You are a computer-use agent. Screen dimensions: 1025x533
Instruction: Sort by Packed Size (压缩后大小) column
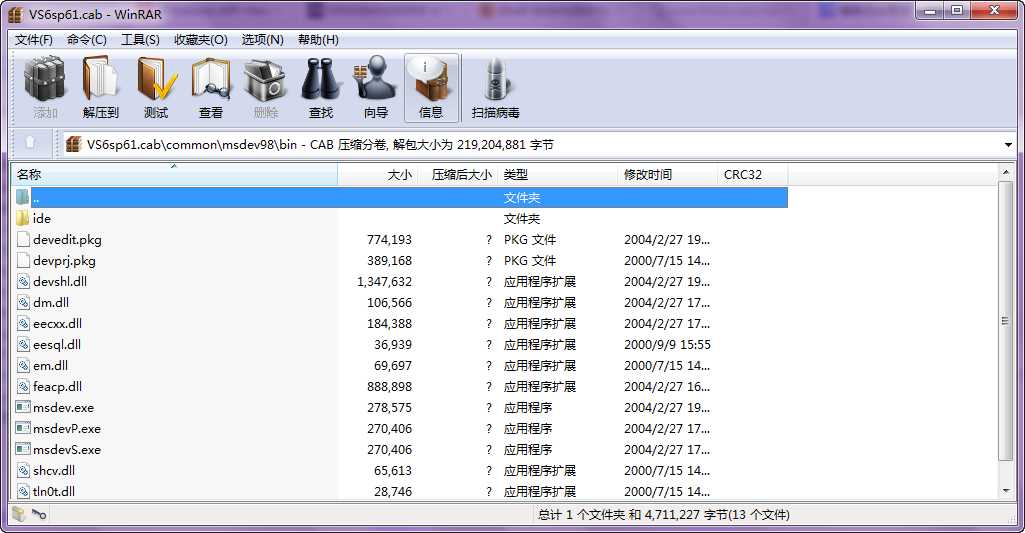[x=459, y=175]
